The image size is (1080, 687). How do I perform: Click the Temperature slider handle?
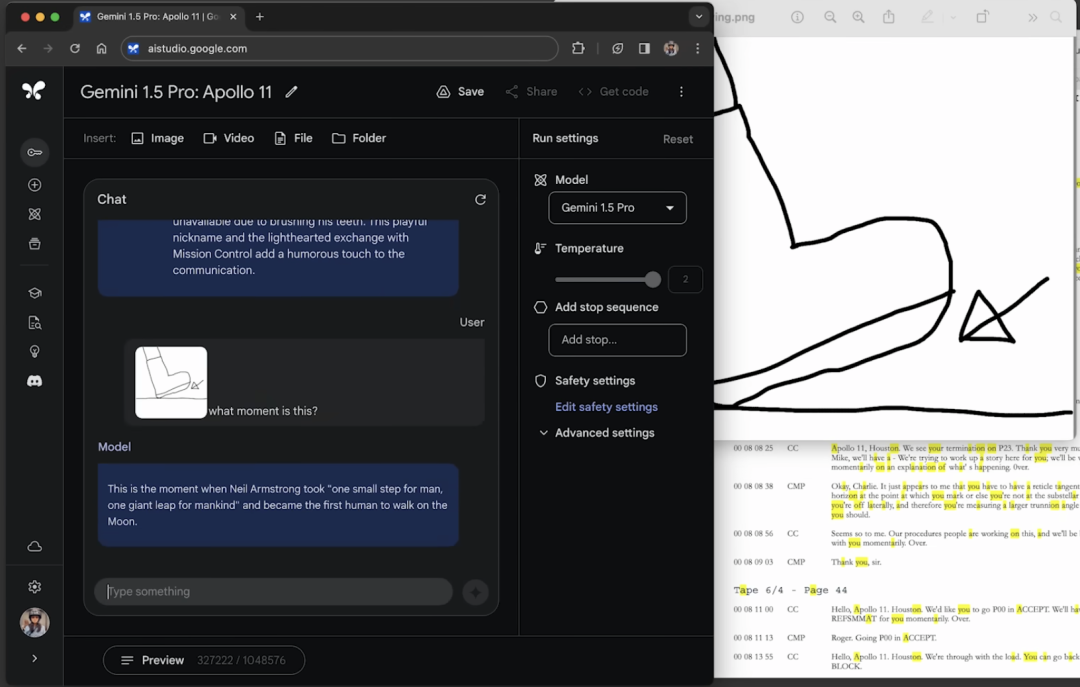coord(653,280)
